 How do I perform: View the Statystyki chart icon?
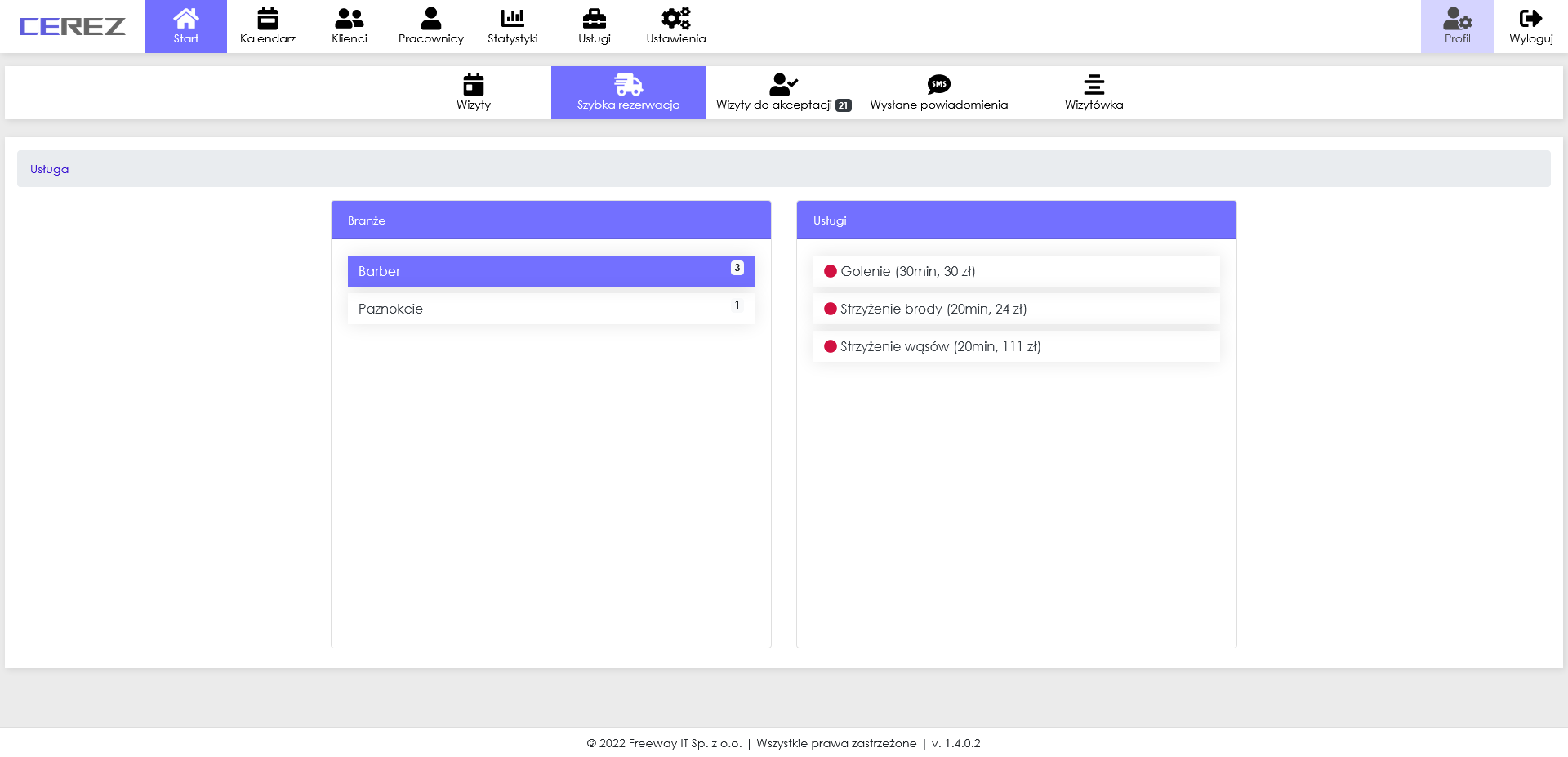coord(512,18)
